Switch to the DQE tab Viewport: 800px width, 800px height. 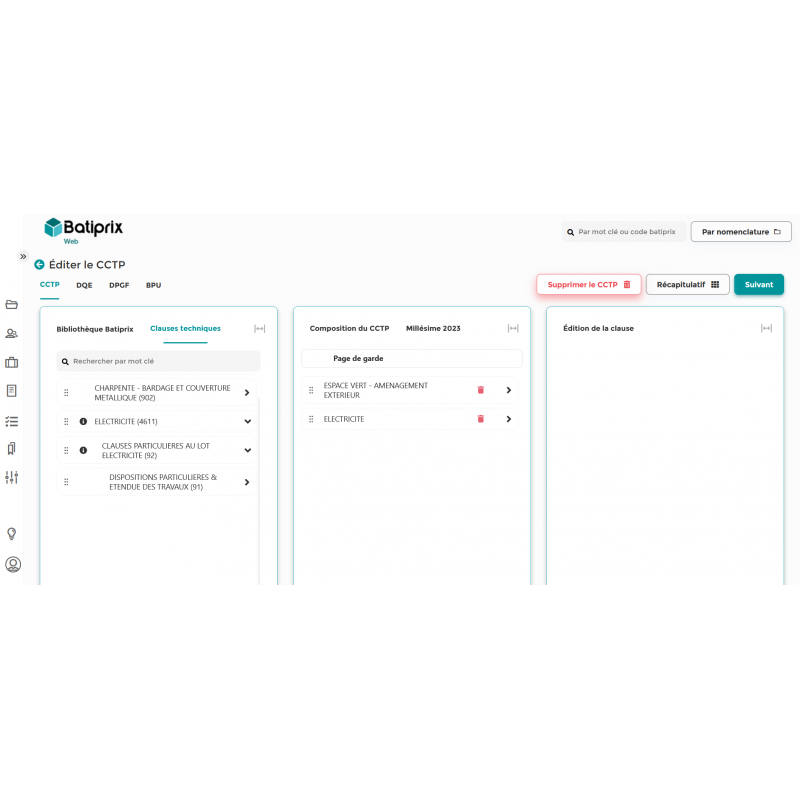click(84, 285)
